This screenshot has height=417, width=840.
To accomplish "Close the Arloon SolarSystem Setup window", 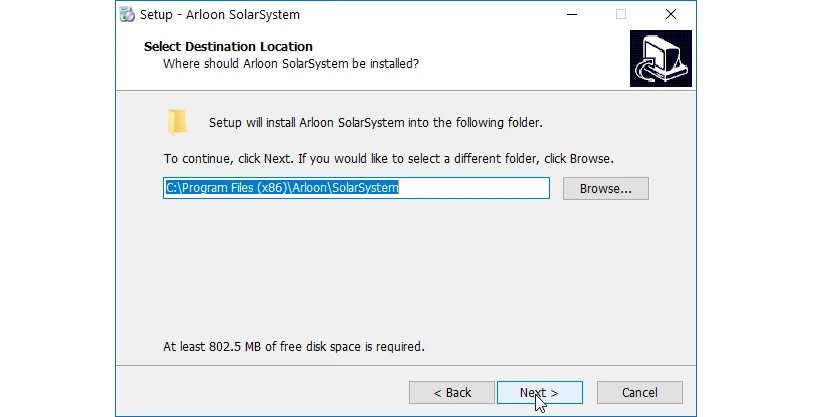I will (x=669, y=15).
